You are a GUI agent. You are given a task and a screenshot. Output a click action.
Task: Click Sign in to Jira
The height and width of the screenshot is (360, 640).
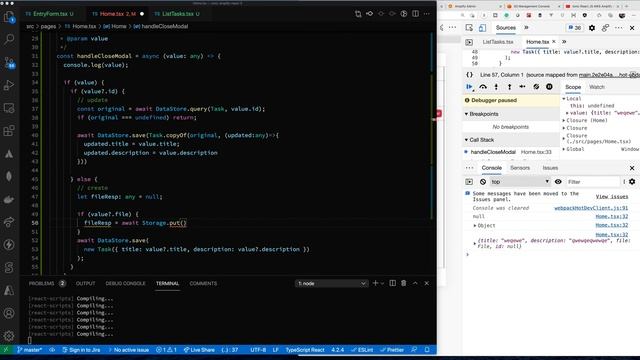click(x=81, y=350)
